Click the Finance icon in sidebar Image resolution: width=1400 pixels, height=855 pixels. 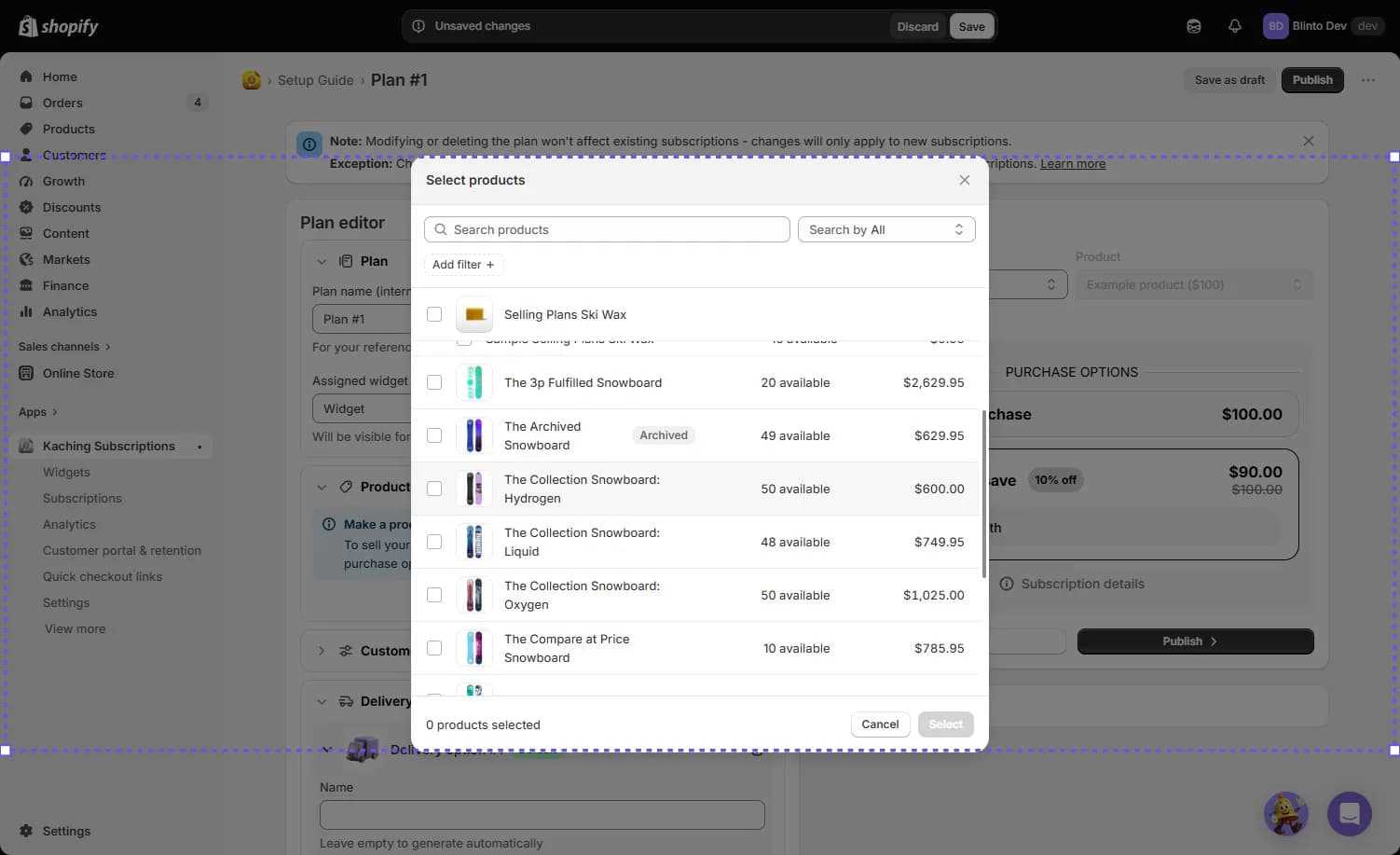26,285
